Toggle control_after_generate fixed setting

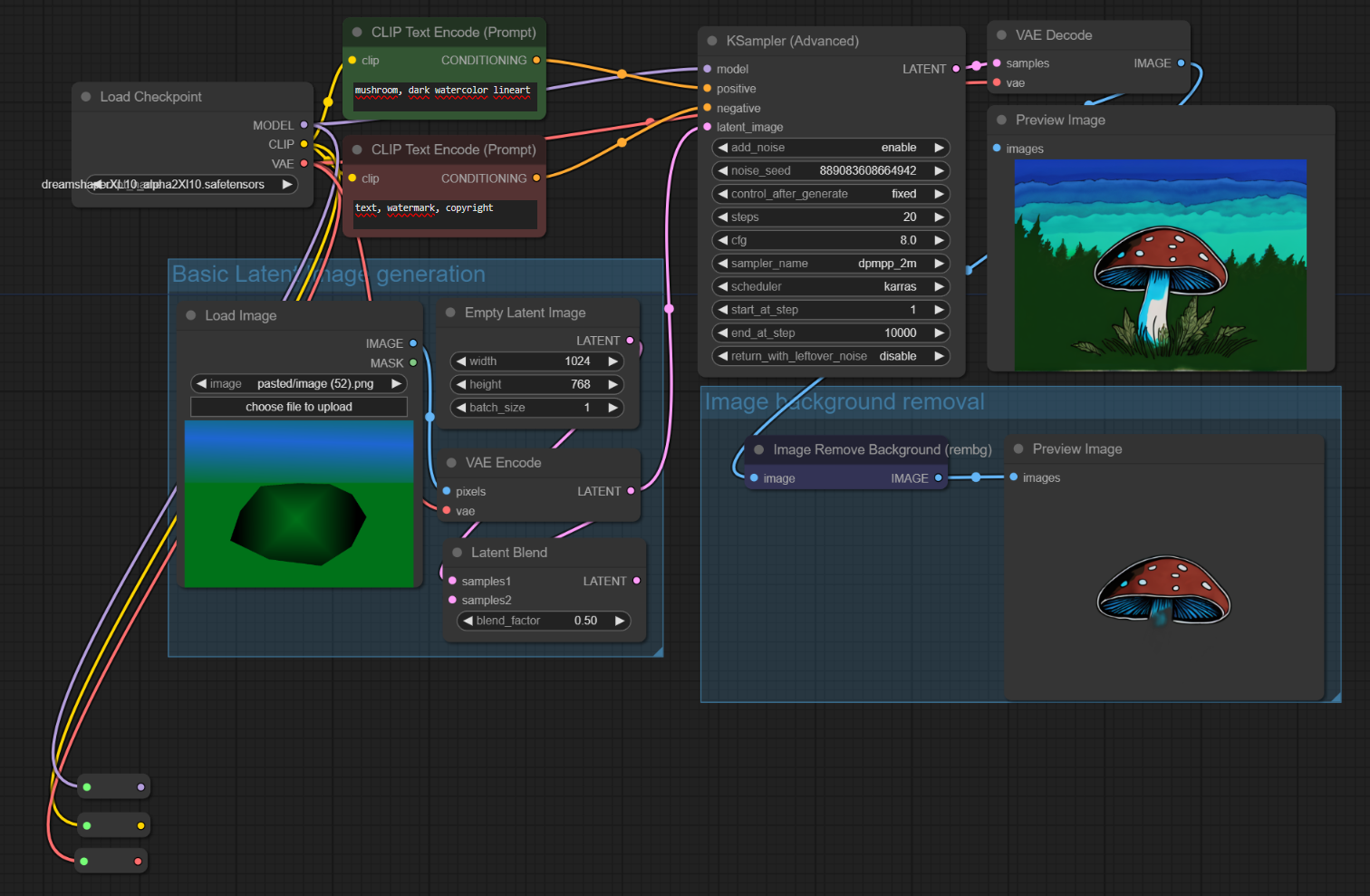point(831,194)
